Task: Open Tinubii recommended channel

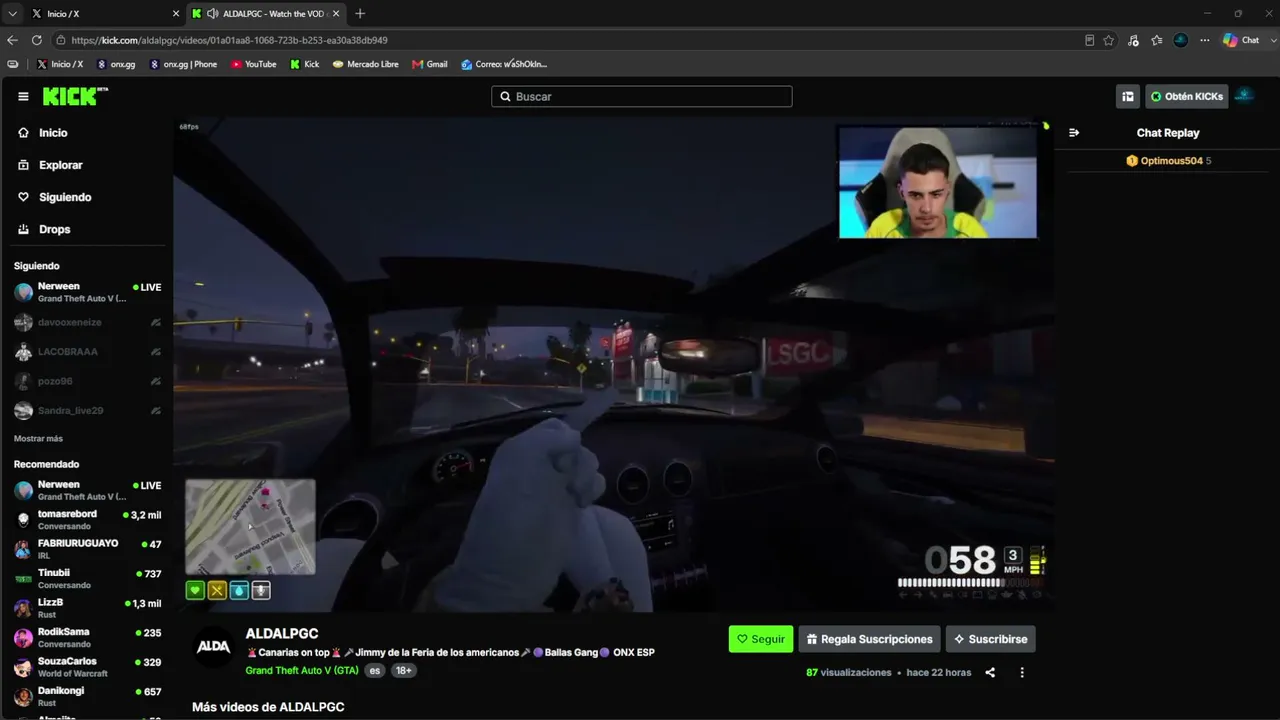Action: [x=87, y=579]
